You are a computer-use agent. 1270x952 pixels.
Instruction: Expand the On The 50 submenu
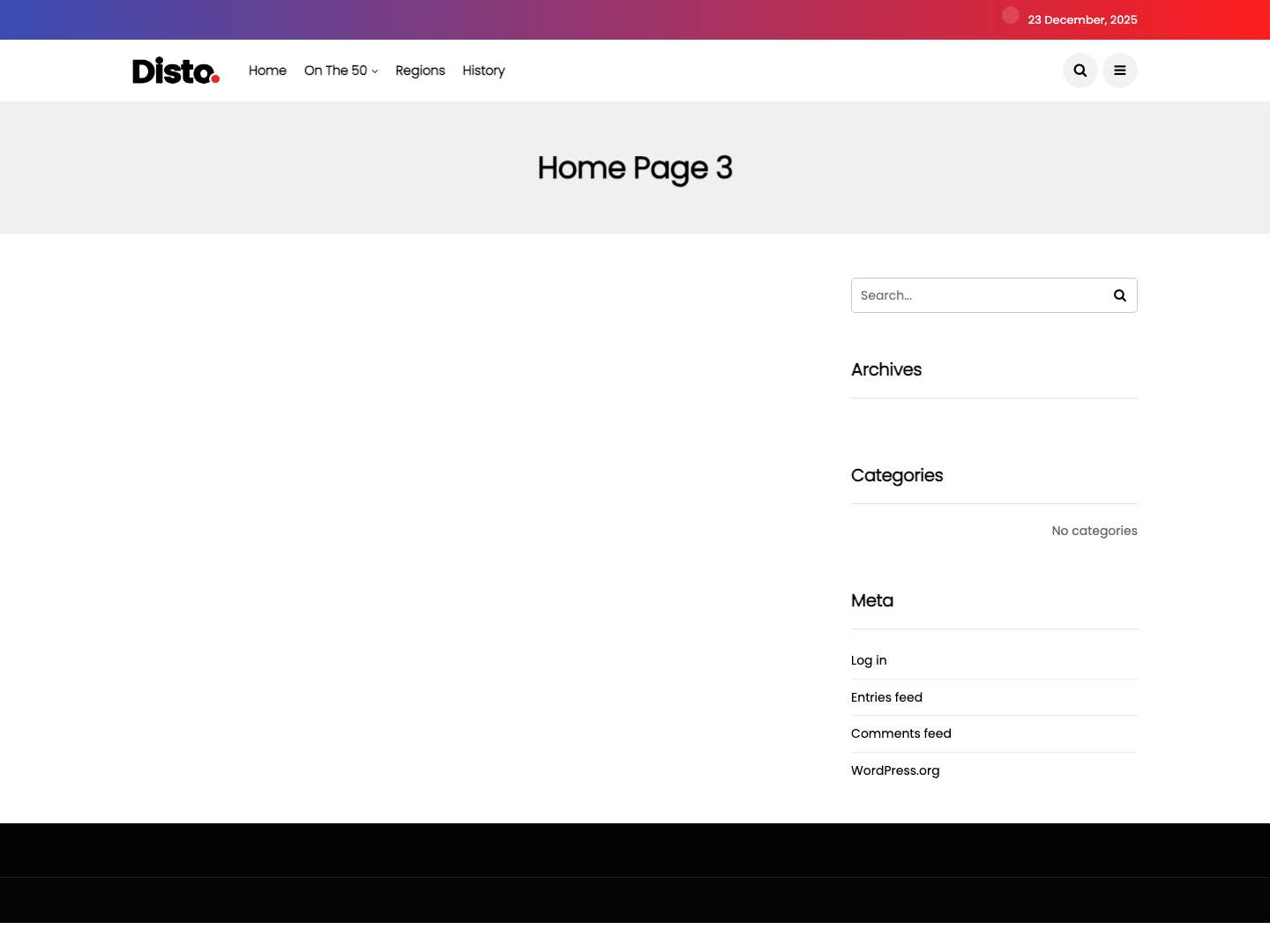click(x=335, y=71)
